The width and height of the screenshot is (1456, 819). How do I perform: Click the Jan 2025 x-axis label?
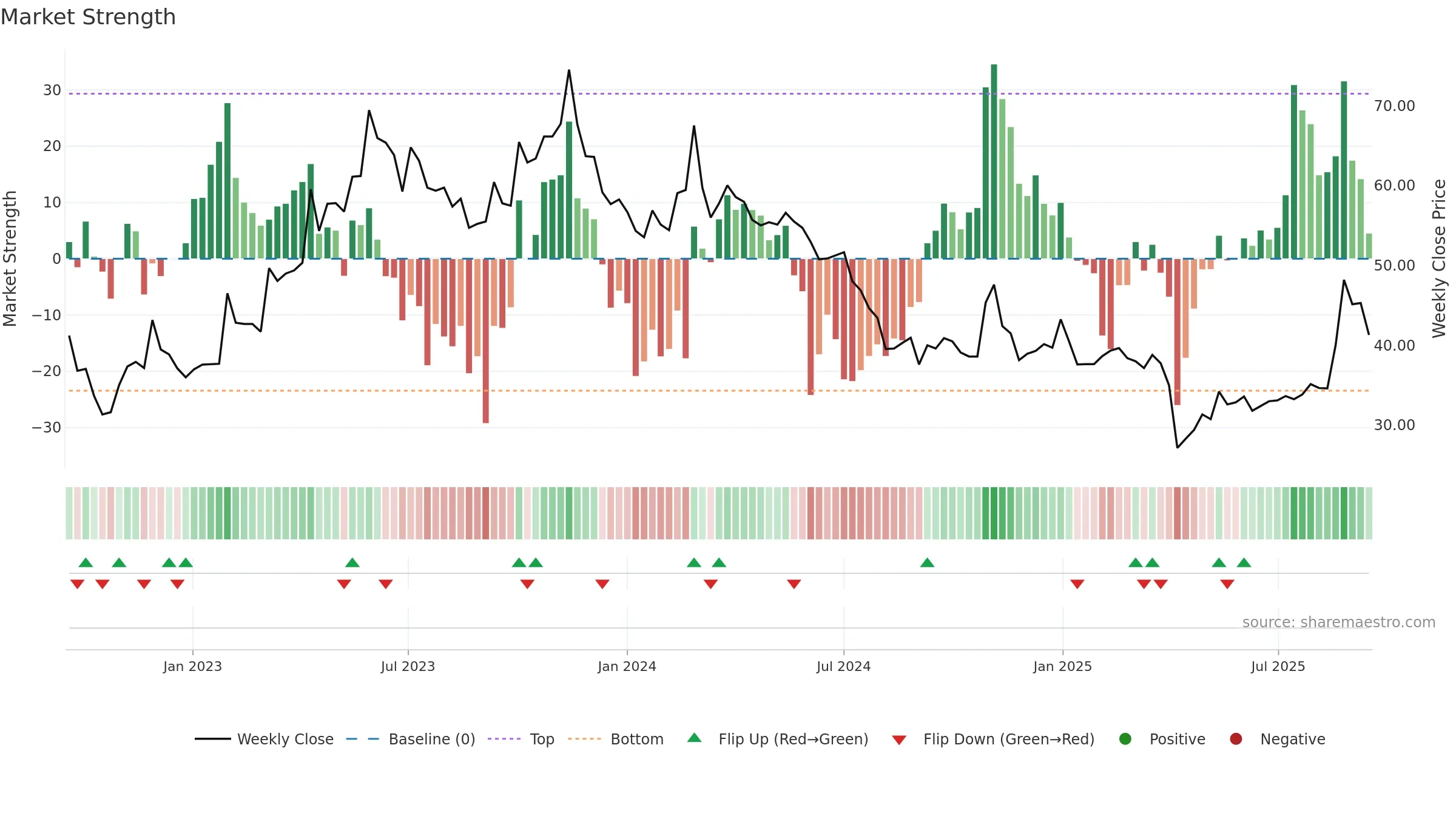[1062, 666]
